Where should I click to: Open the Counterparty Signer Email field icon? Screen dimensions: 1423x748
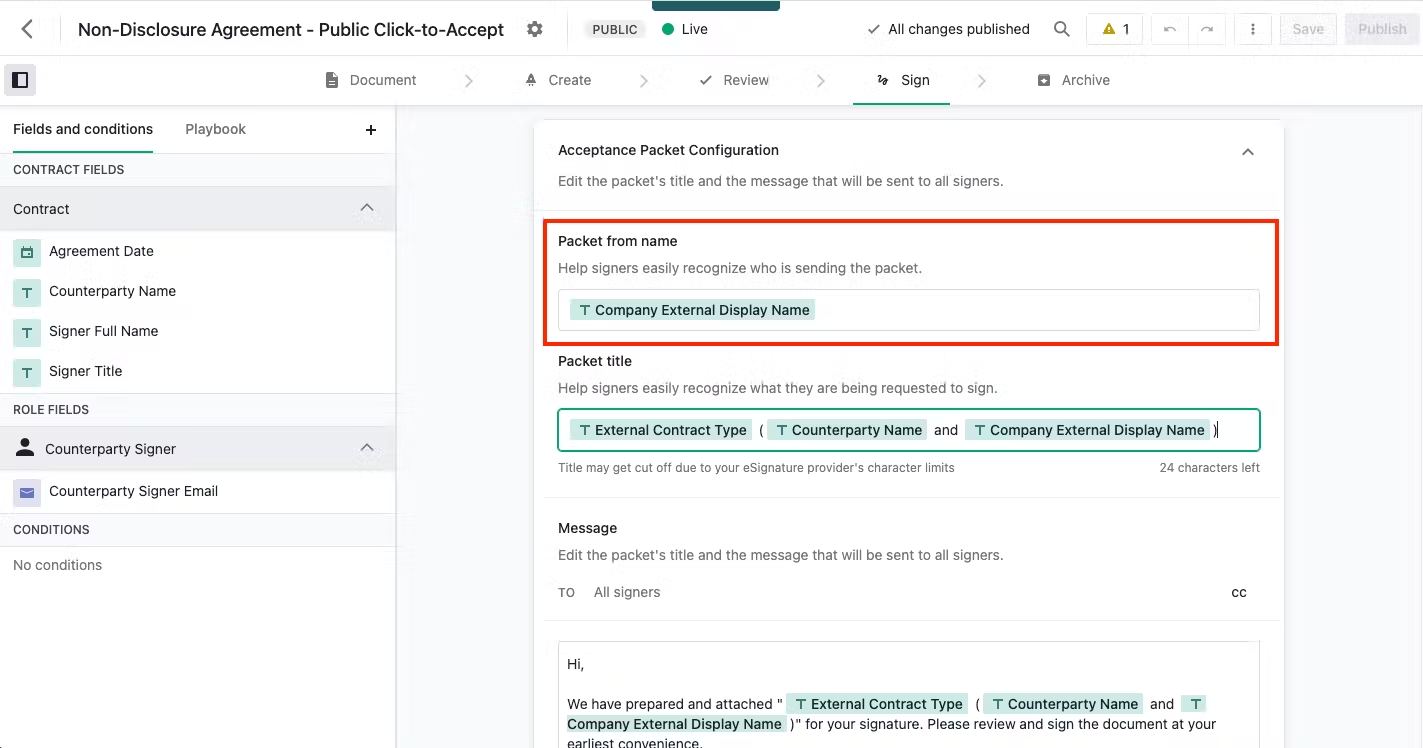click(x=26, y=491)
